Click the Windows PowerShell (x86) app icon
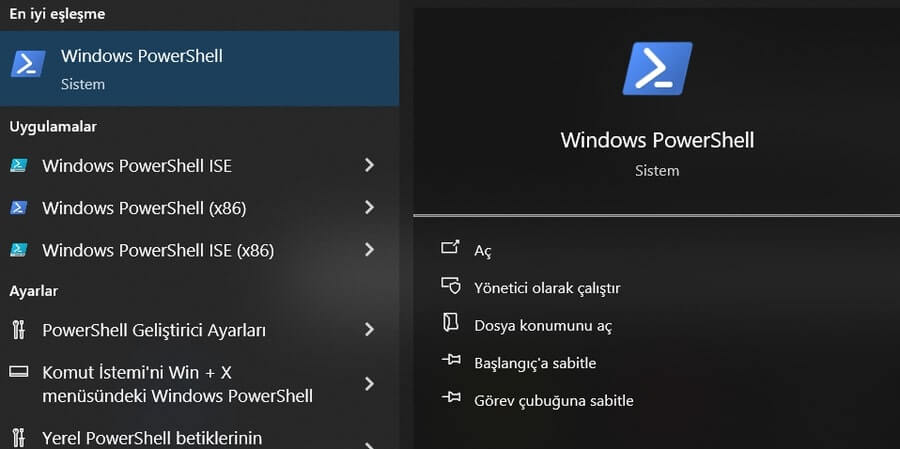 [x=19, y=208]
